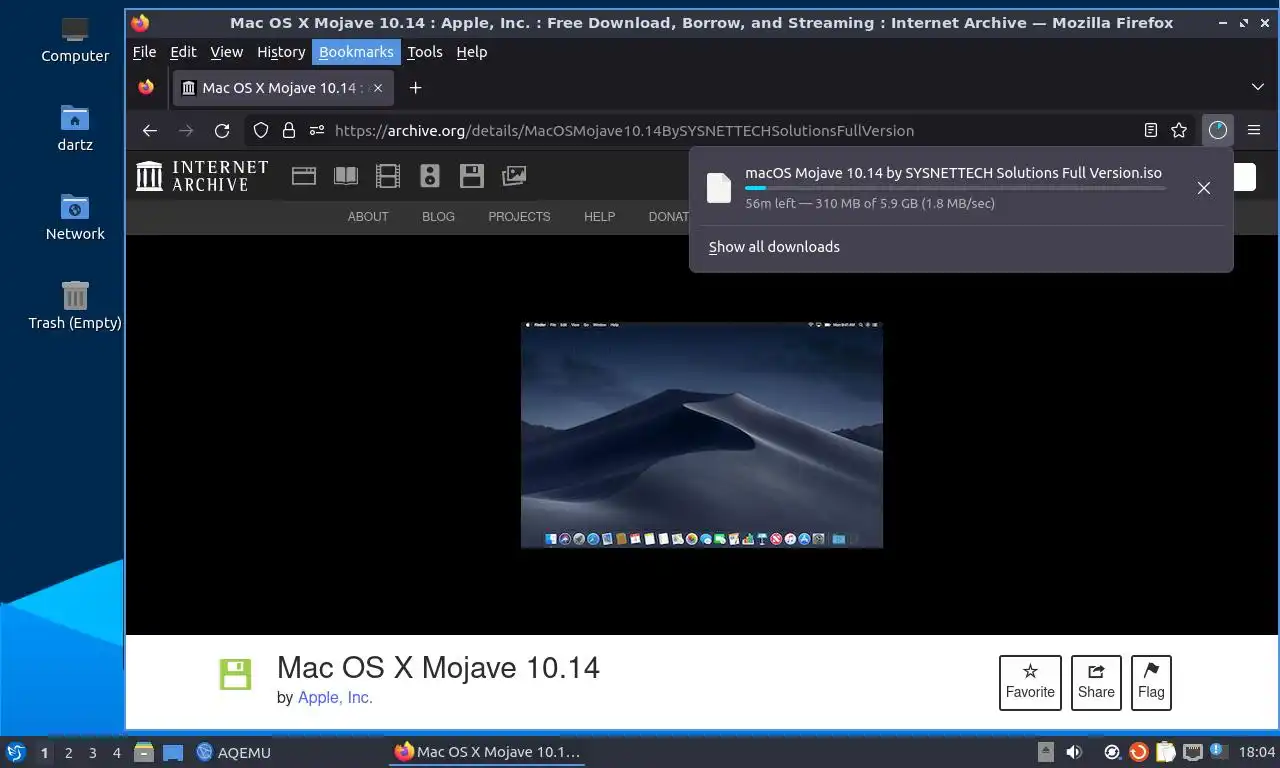Image resolution: width=1280 pixels, height=768 pixels.
Task: Switch to the AQEMU taskbar window
Action: (234, 752)
